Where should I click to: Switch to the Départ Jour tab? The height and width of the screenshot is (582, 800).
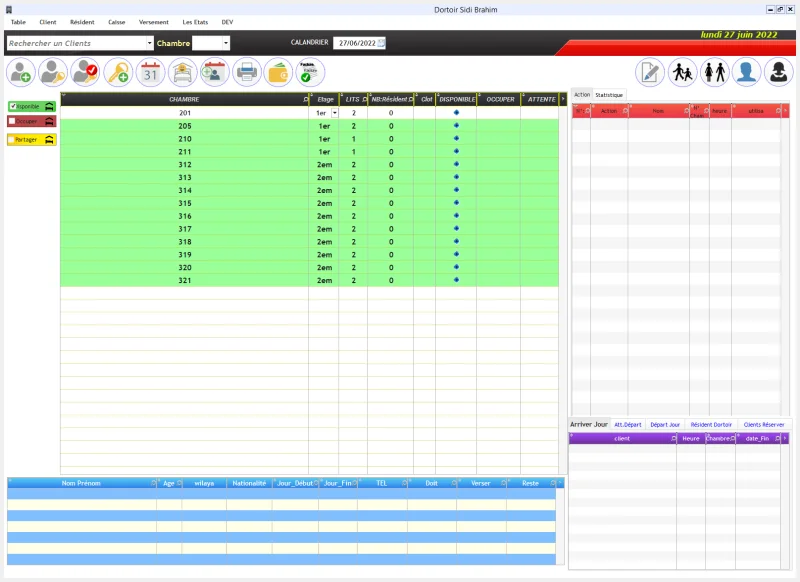(x=665, y=425)
